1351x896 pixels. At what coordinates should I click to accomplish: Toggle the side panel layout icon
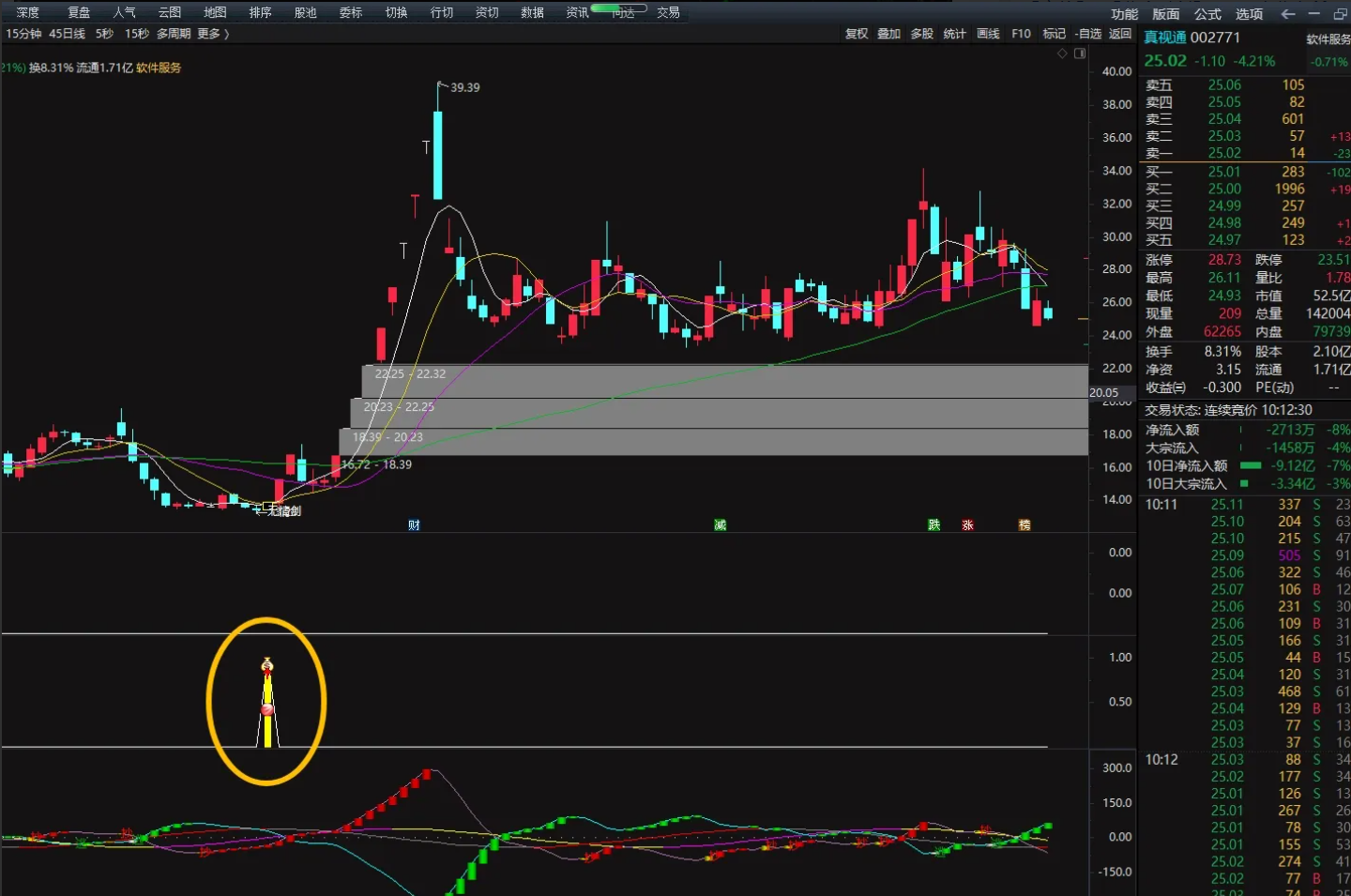pyautogui.click(x=1079, y=53)
